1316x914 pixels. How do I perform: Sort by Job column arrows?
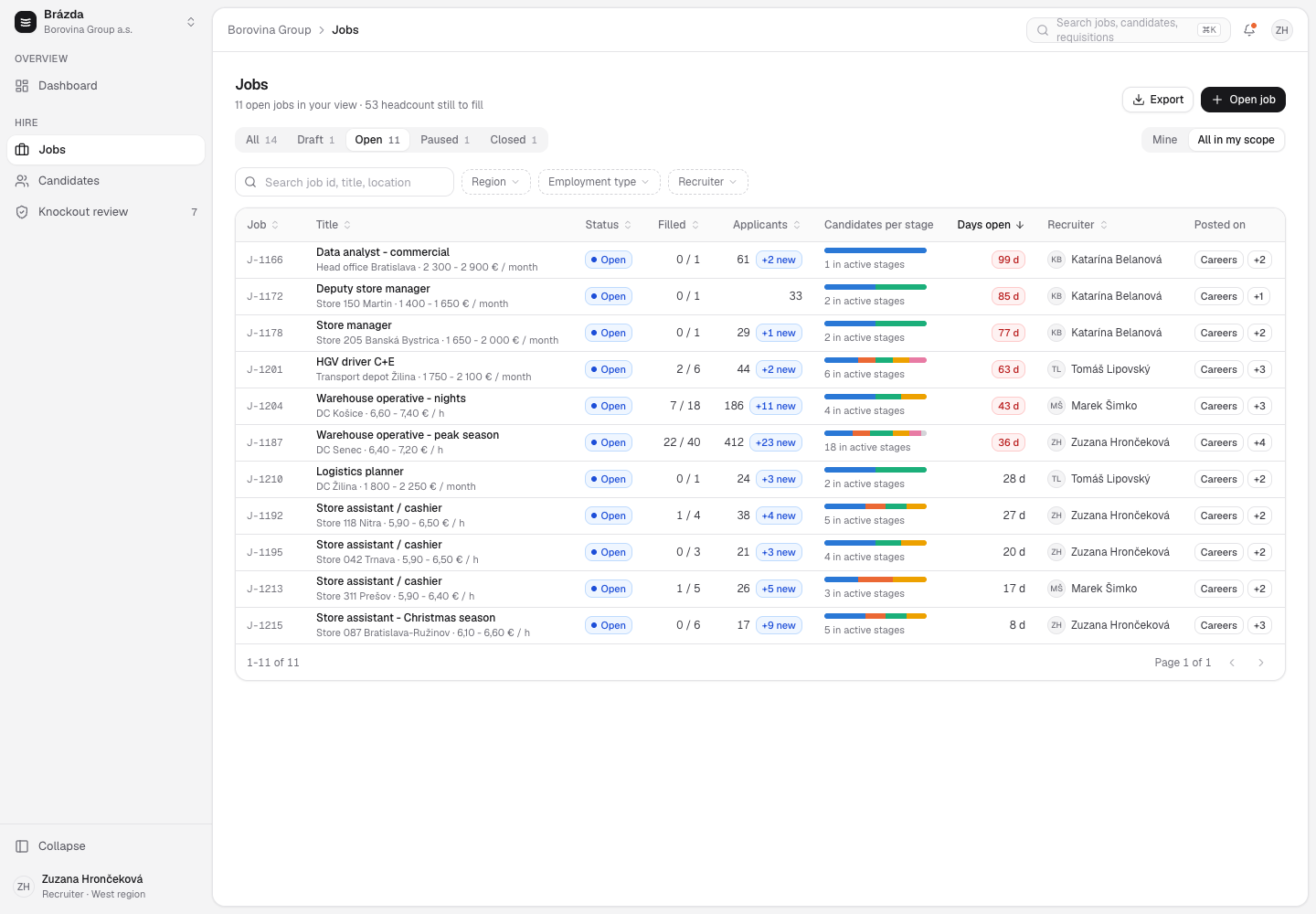(x=275, y=225)
